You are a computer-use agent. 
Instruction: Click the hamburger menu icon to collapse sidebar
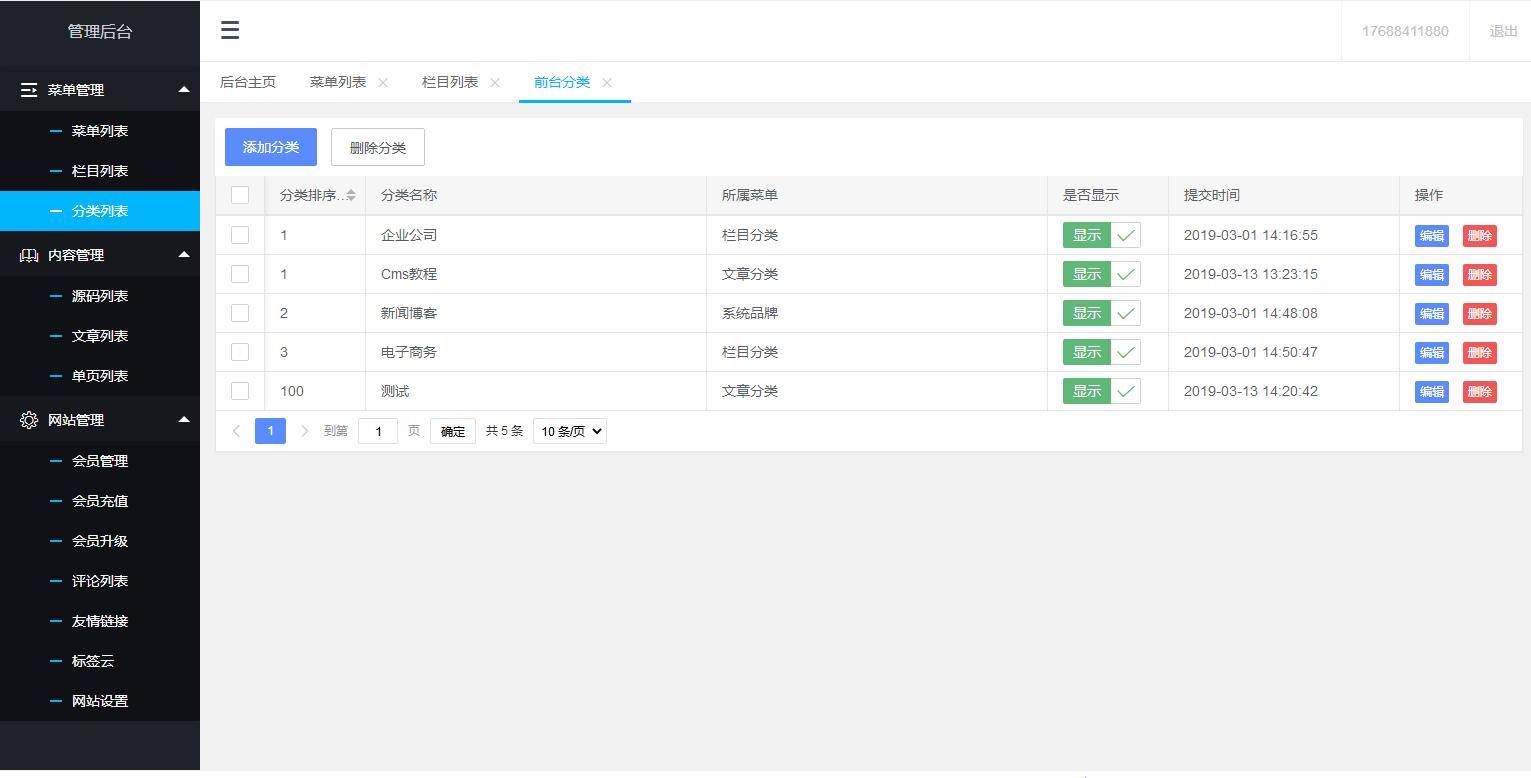pos(230,30)
